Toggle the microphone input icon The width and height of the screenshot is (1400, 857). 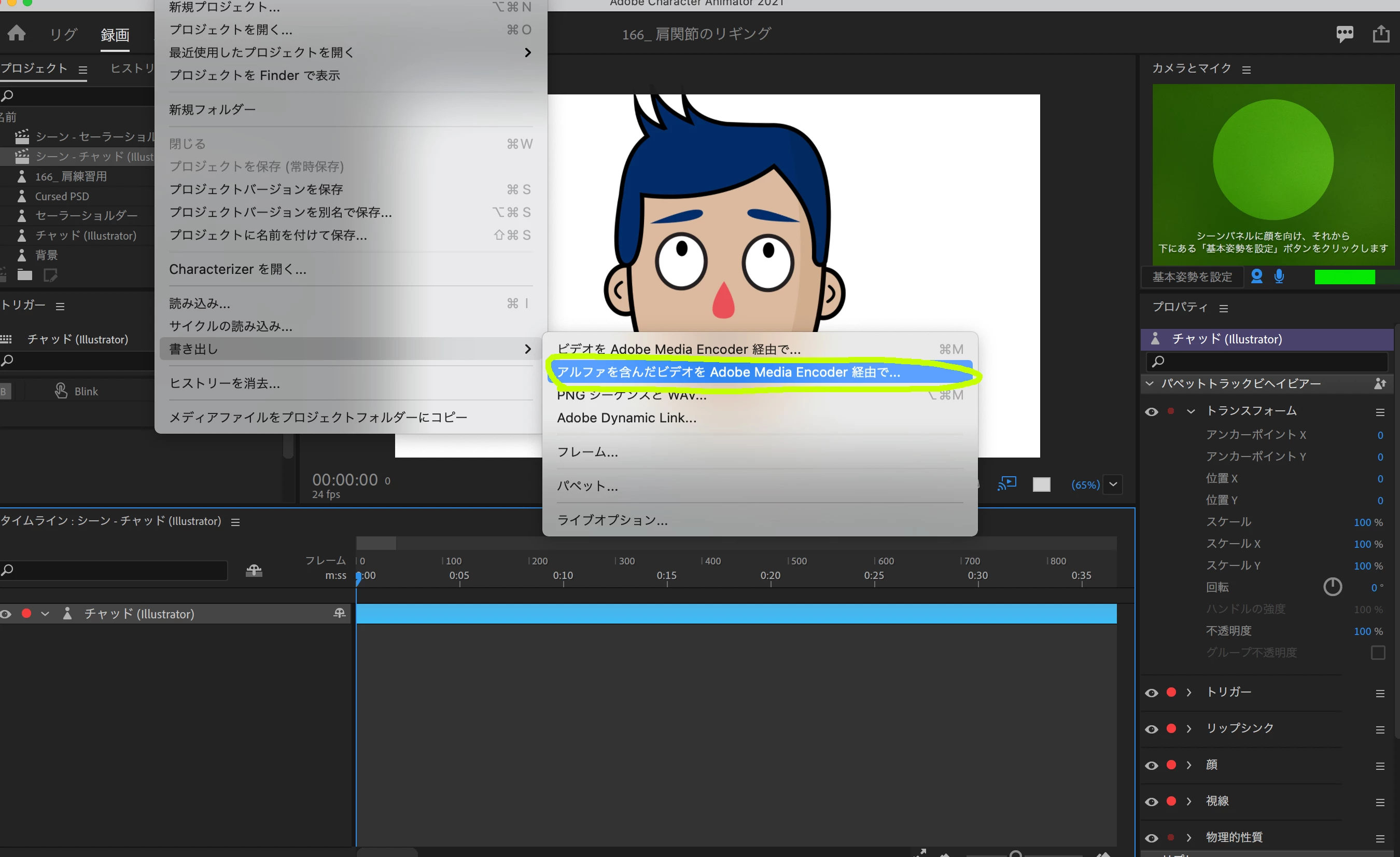point(1279,276)
